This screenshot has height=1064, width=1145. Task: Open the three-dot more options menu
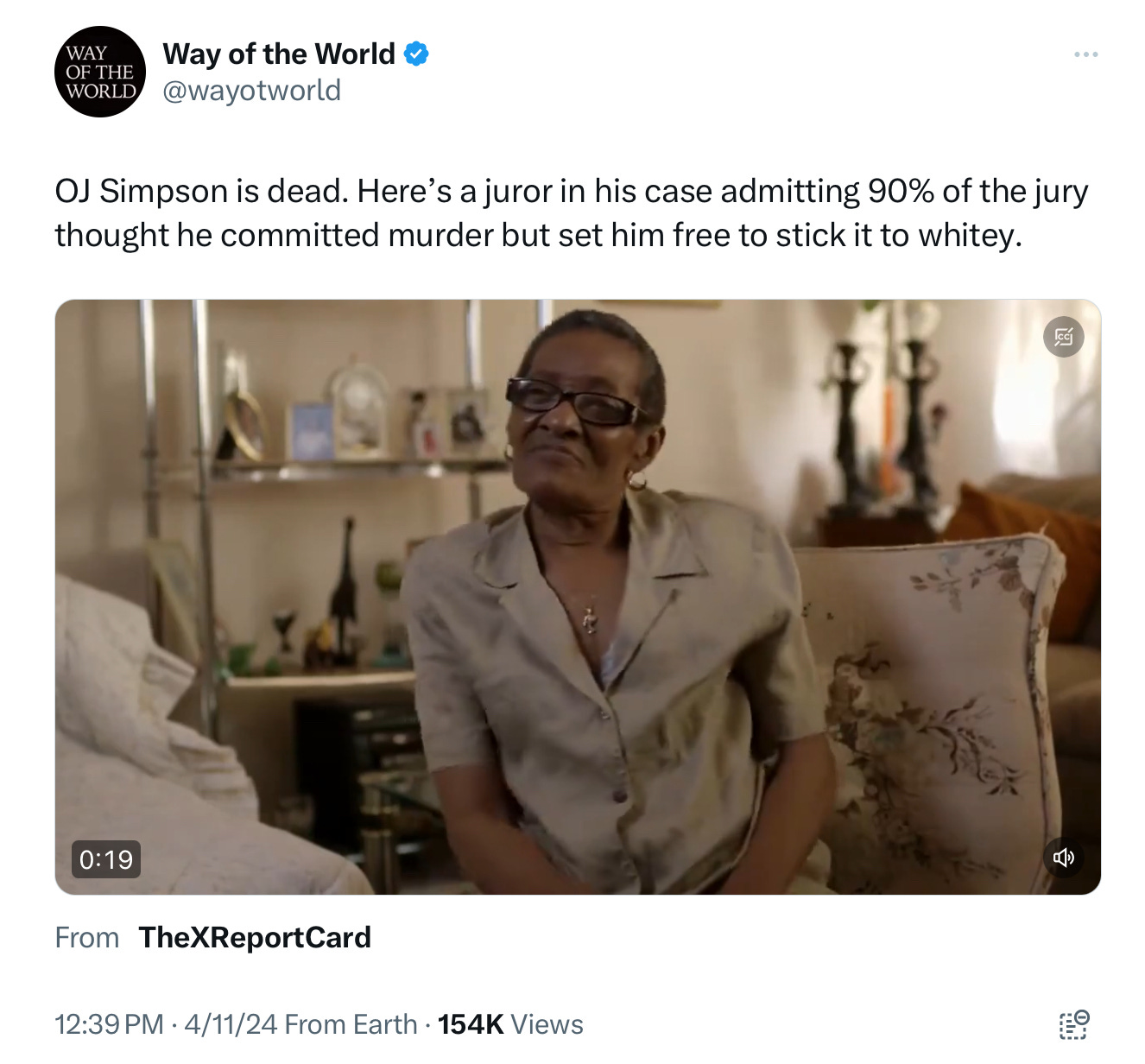pos(1085,54)
